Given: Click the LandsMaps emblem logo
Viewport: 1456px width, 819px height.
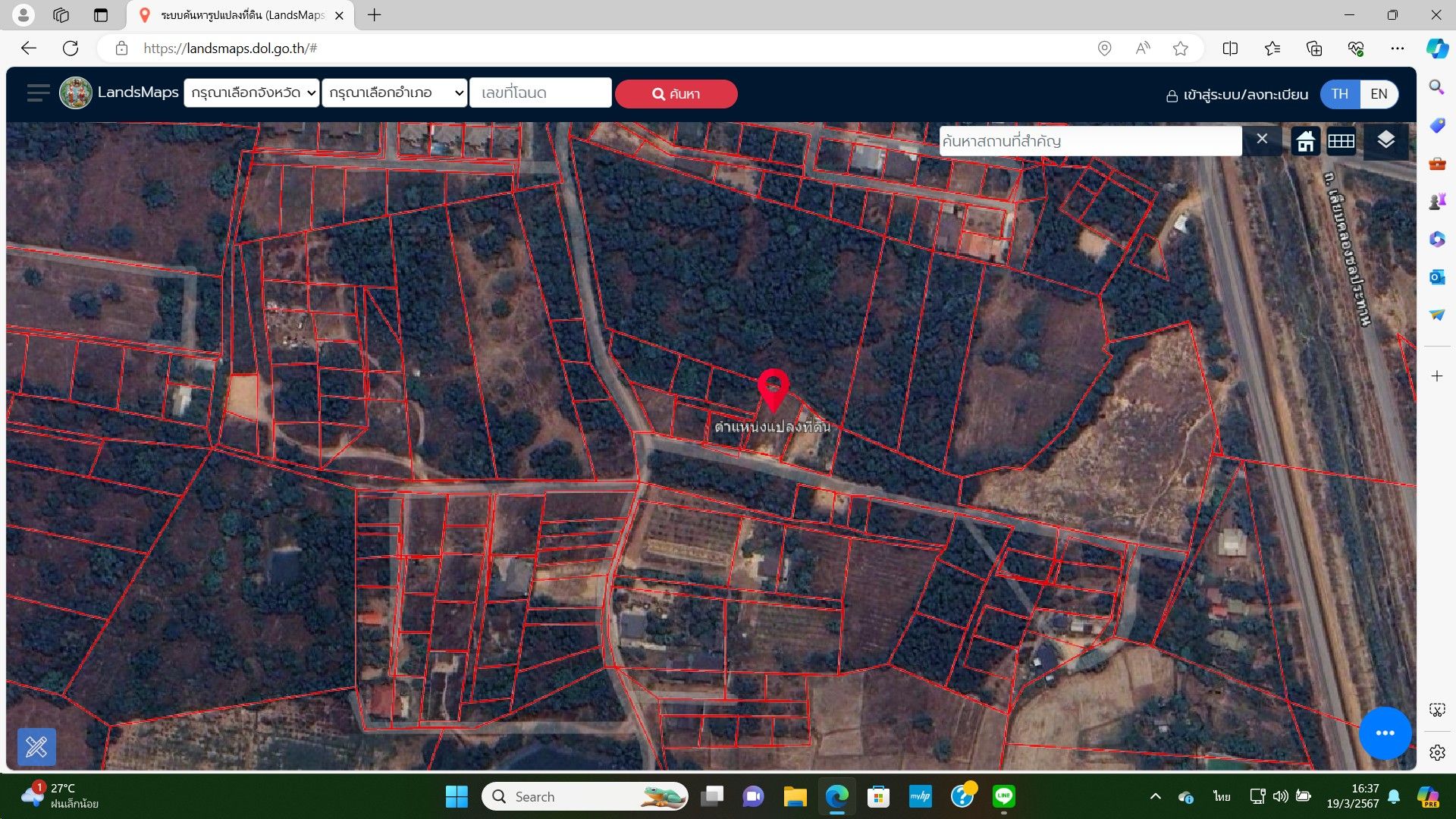Looking at the screenshot, I should click(76, 93).
